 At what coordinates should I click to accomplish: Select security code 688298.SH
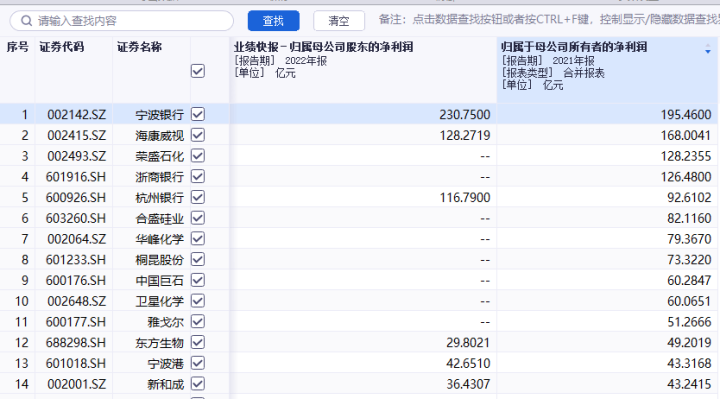[76, 343]
